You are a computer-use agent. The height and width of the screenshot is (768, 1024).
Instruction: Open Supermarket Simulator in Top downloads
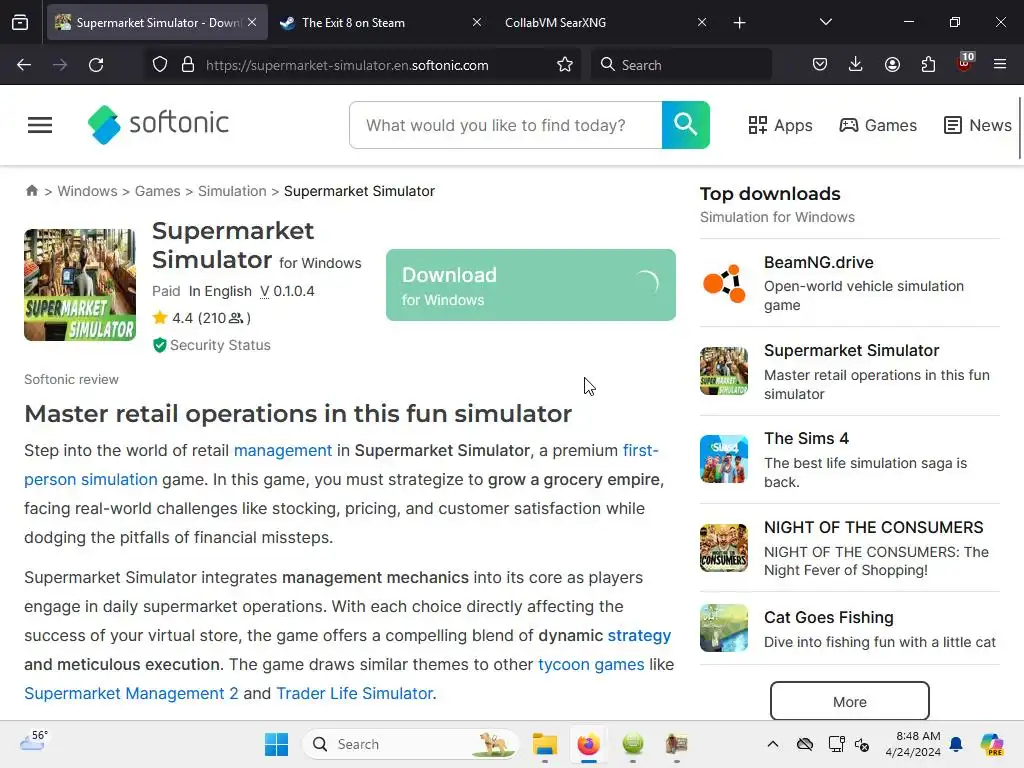click(x=850, y=372)
